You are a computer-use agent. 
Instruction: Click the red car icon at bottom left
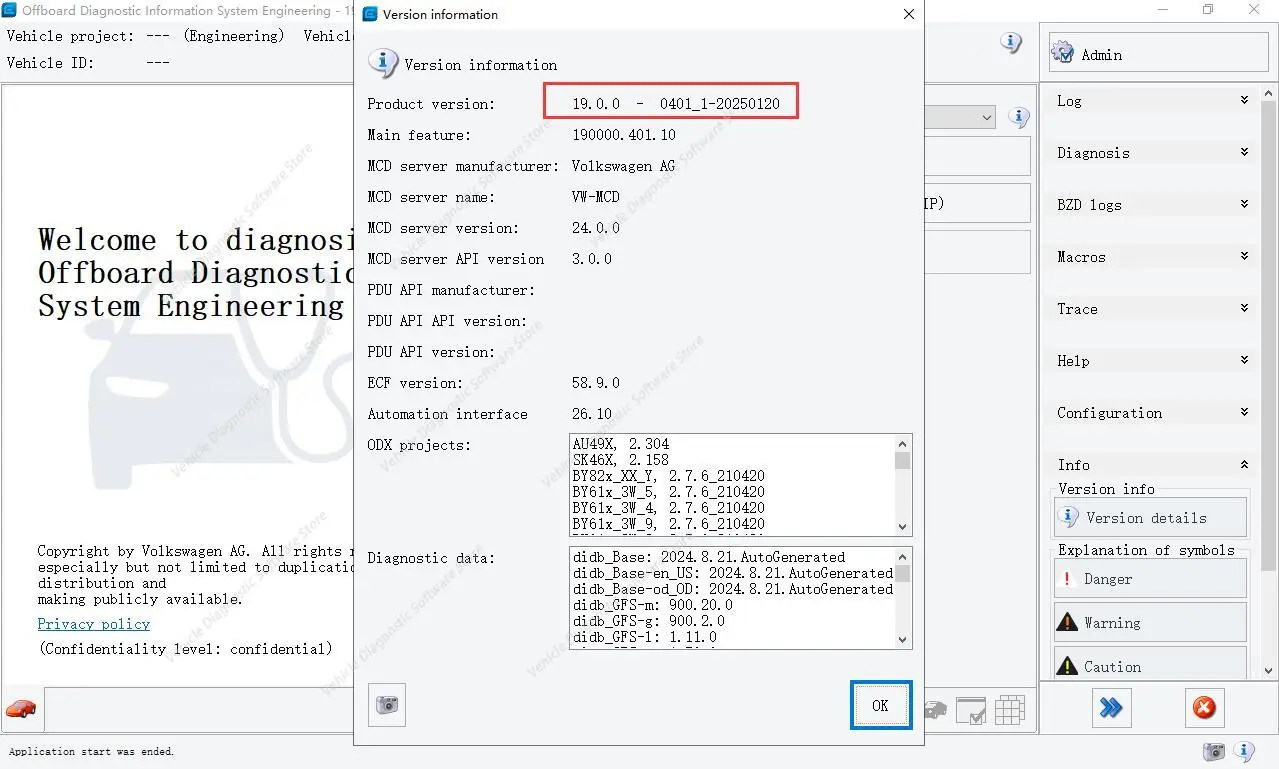pyautogui.click(x=21, y=709)
